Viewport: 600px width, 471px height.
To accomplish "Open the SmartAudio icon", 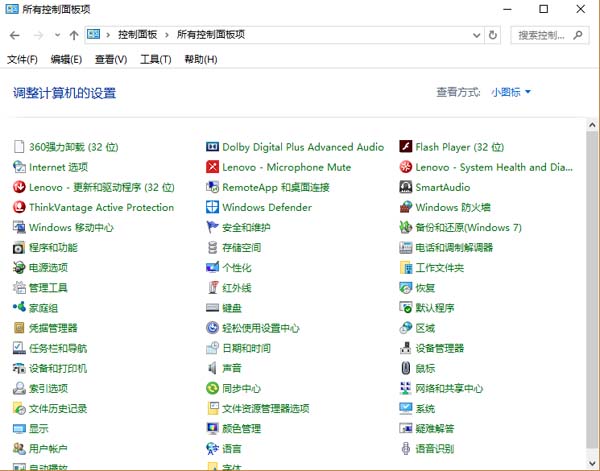I will pyautogui.click(x=406, y=187).
